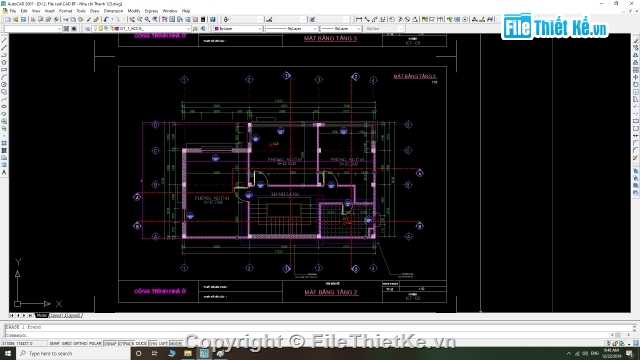
Task: Toggle GRID display in status bar
Action: [x=66, y=344]
